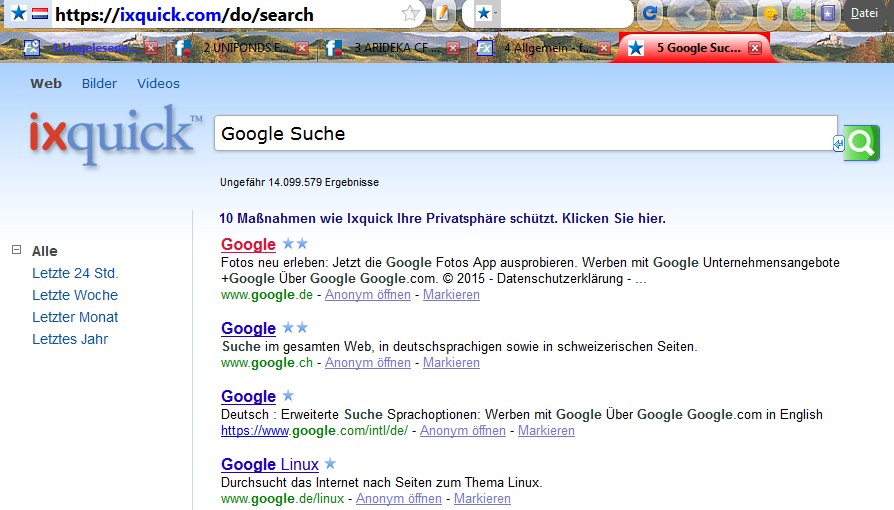Click the star beside Google Linux
894x510 pixels.
coord(331,463)
